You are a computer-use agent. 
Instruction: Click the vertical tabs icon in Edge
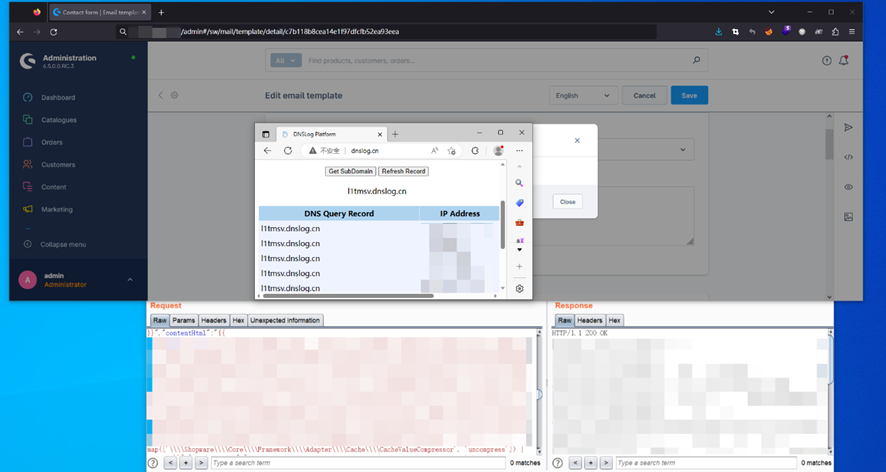(266, 135)
